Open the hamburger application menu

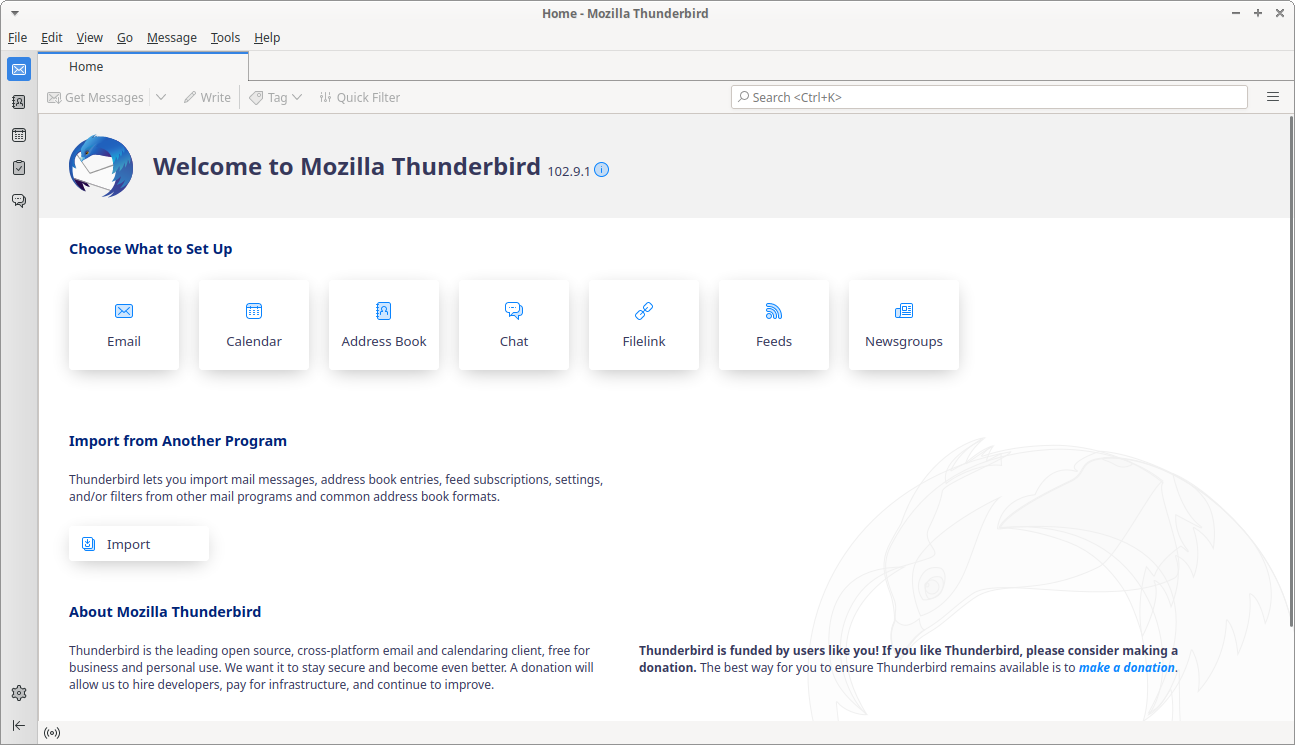[1273, 97]
